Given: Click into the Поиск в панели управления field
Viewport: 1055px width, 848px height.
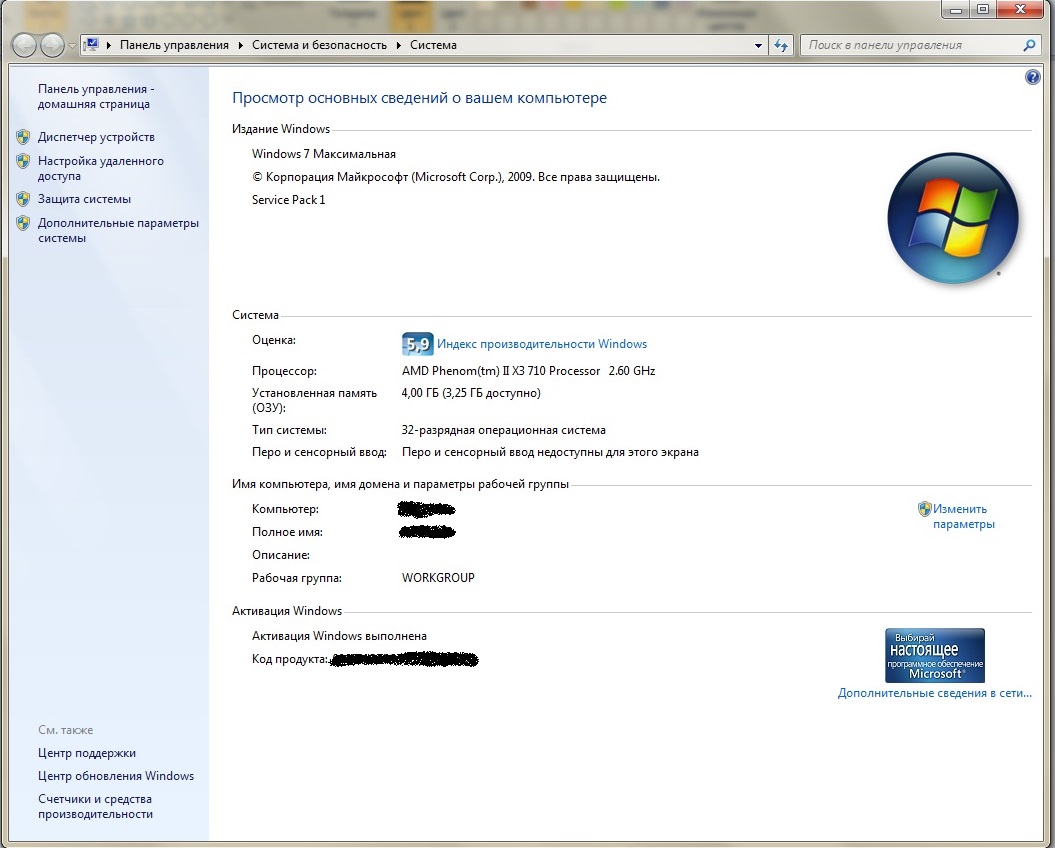Looking at the screenshot, I should tap(910, 45).
